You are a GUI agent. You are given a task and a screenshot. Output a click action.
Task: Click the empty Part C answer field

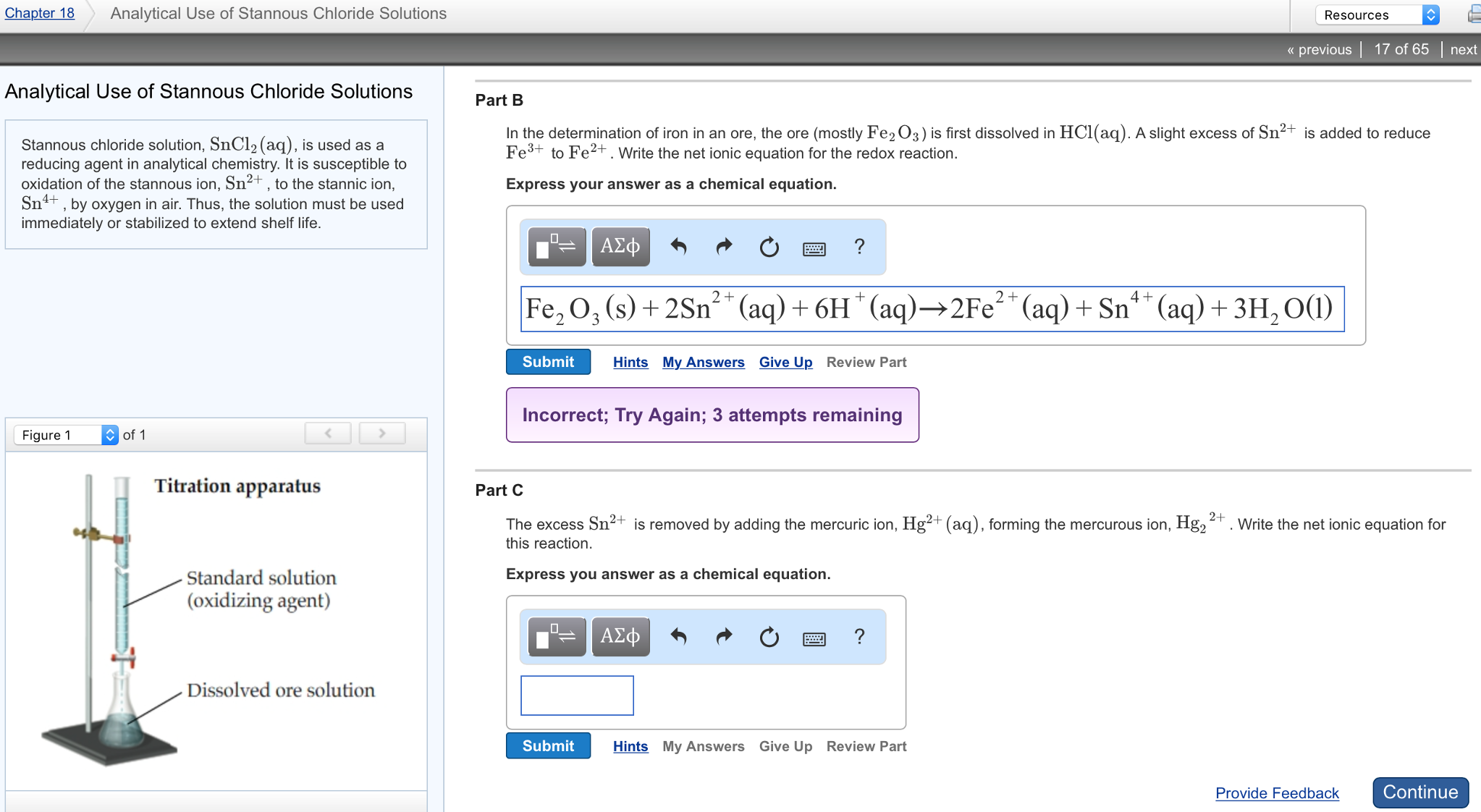click(x=577, y=695)
